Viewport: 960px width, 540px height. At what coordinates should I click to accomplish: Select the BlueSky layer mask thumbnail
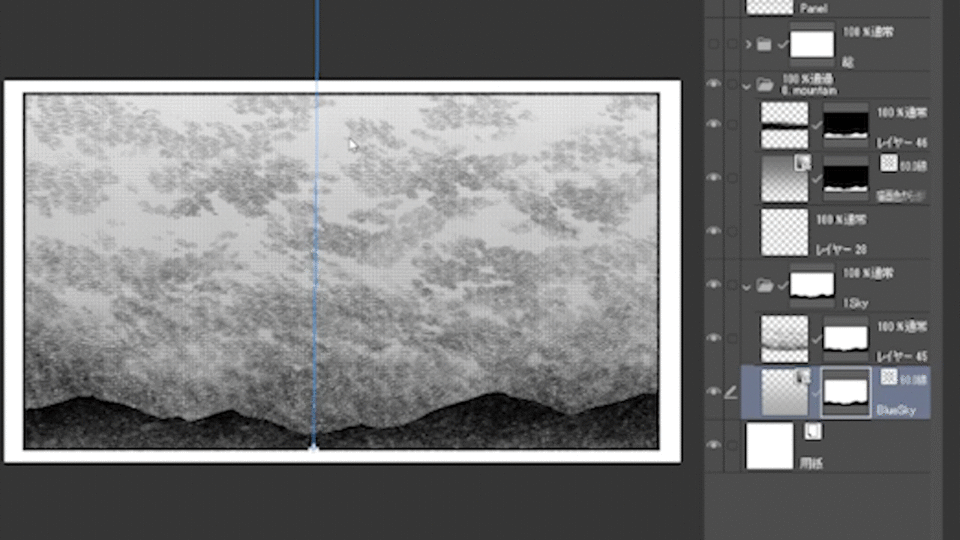point(846,392)
